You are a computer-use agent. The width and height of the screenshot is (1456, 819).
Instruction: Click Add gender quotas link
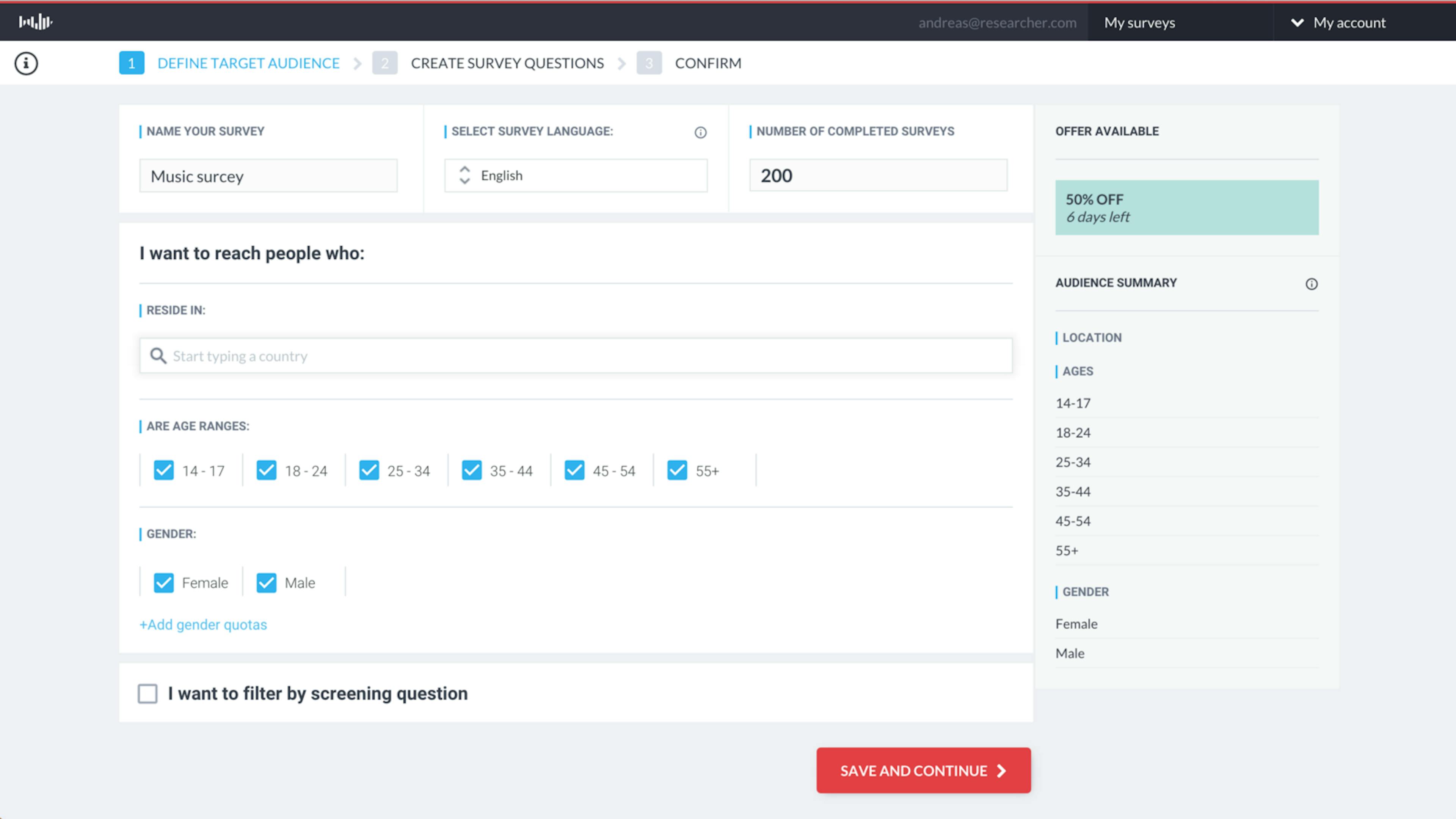pos(203,624)
